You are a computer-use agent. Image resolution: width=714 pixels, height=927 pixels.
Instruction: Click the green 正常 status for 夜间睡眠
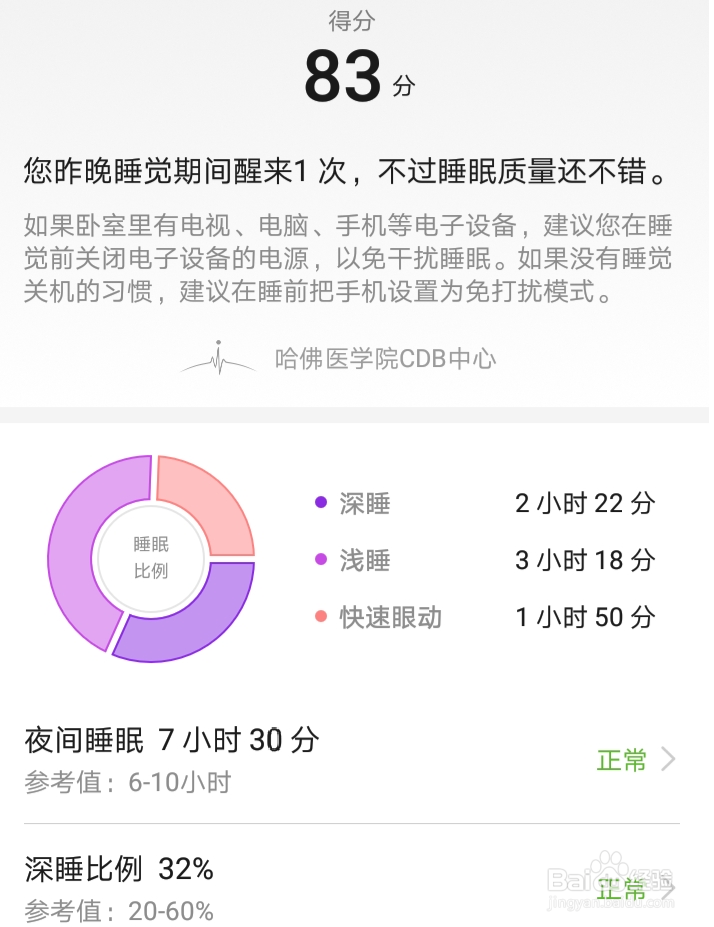[621, 760]
